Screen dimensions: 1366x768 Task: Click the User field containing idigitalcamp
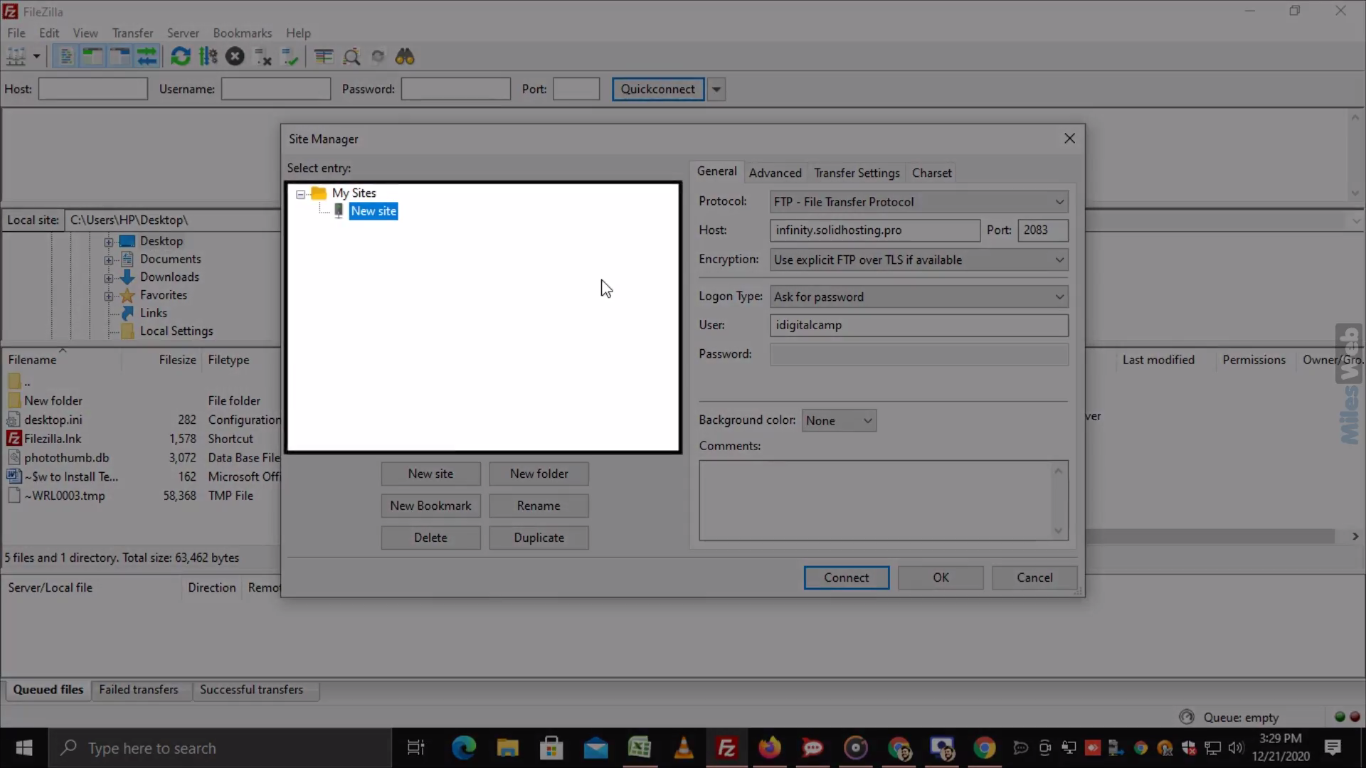(919, 325)
